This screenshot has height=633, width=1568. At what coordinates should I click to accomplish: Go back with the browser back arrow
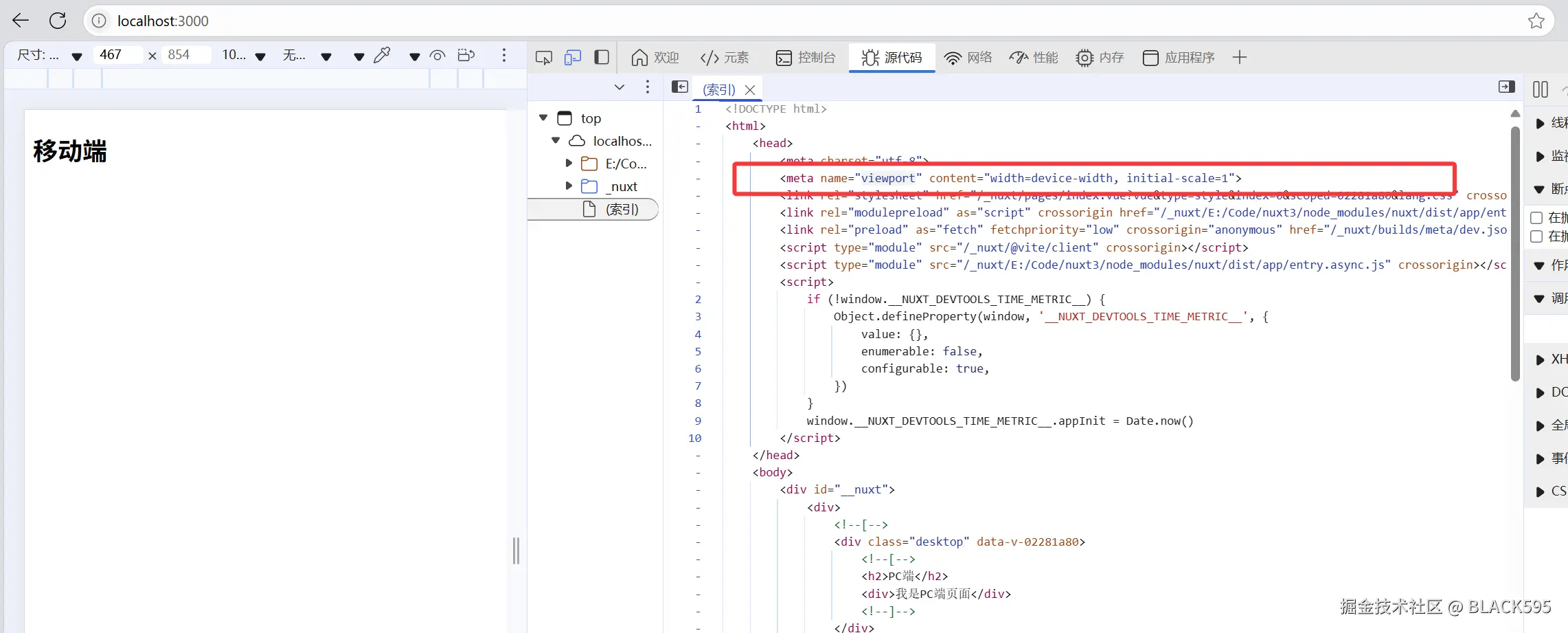point(21,21)
